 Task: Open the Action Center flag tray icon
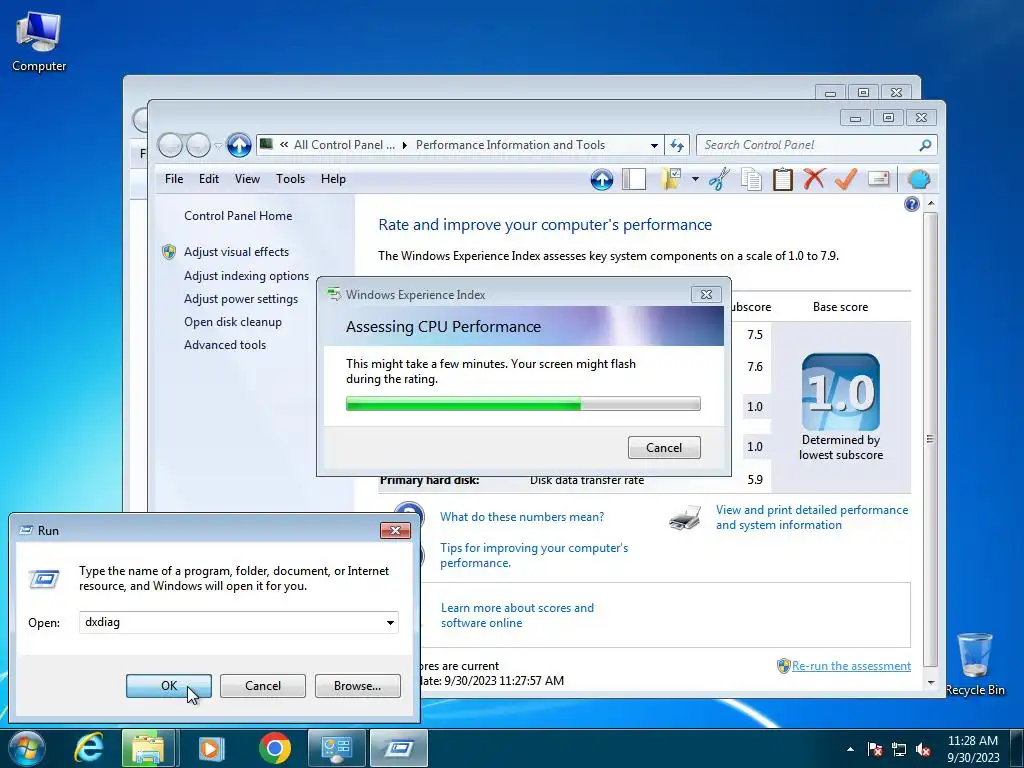pos(875,749)
